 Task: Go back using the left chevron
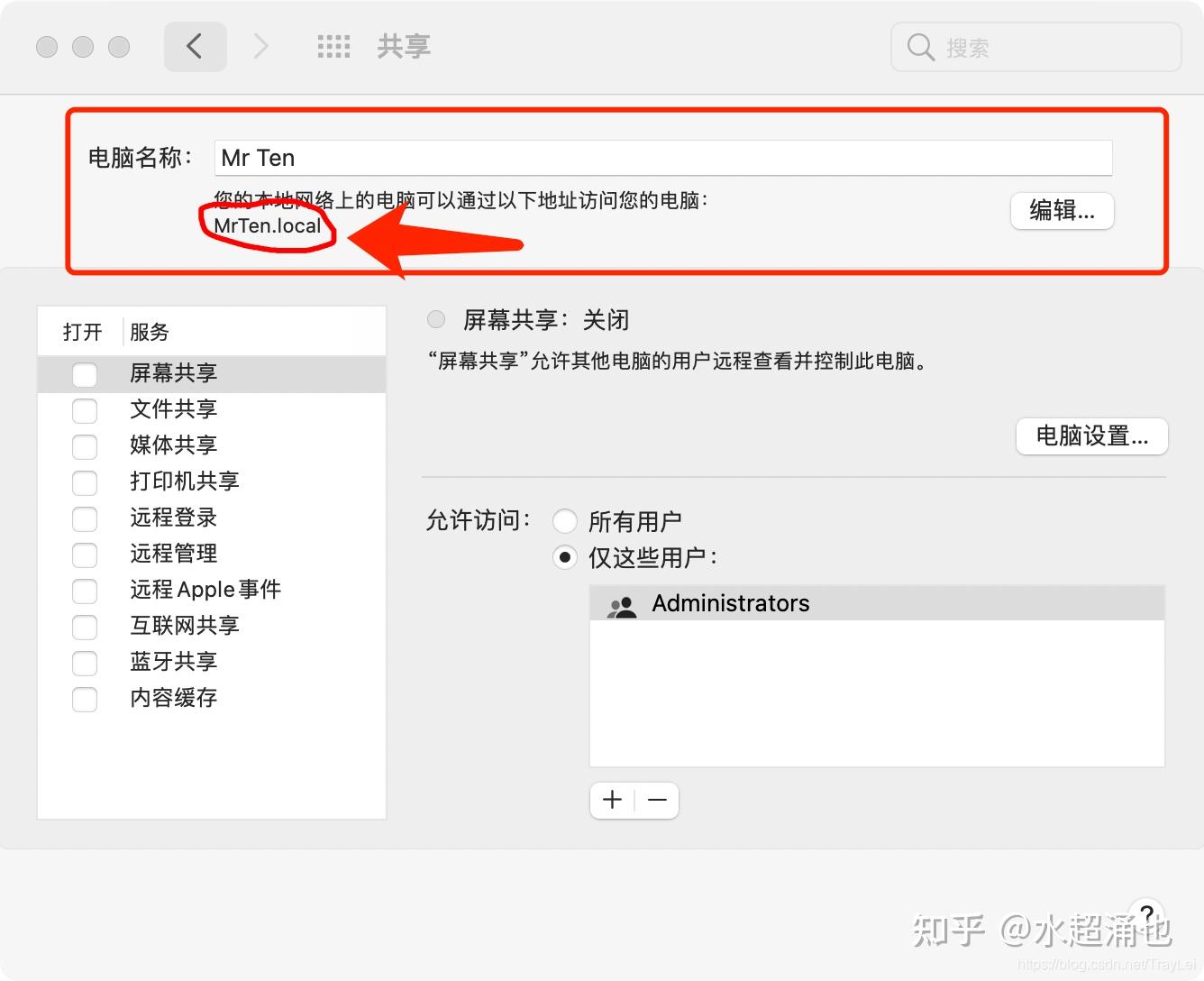195,46
